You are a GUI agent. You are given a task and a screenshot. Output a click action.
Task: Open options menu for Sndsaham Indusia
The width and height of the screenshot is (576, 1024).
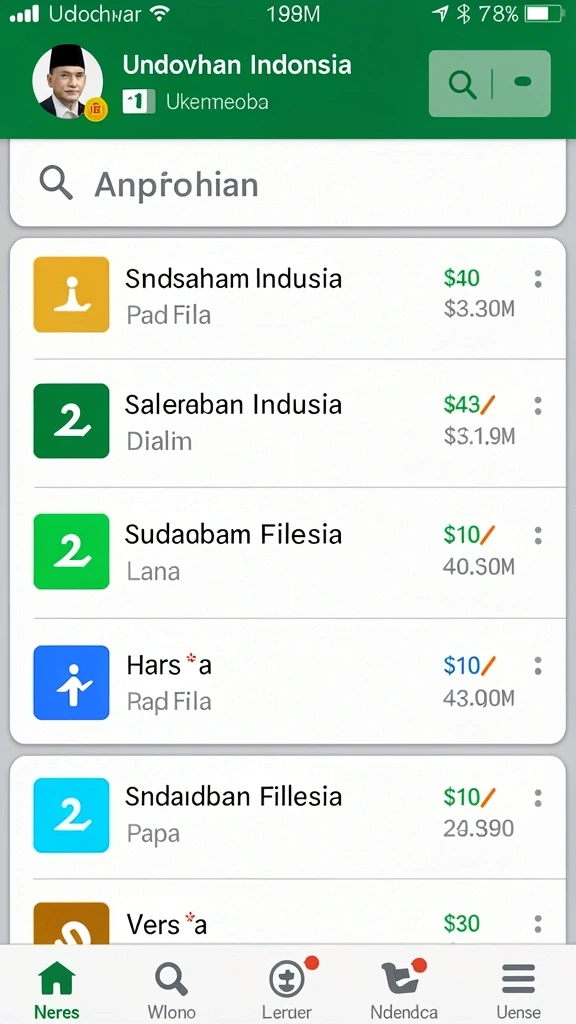tap(537, 279)
